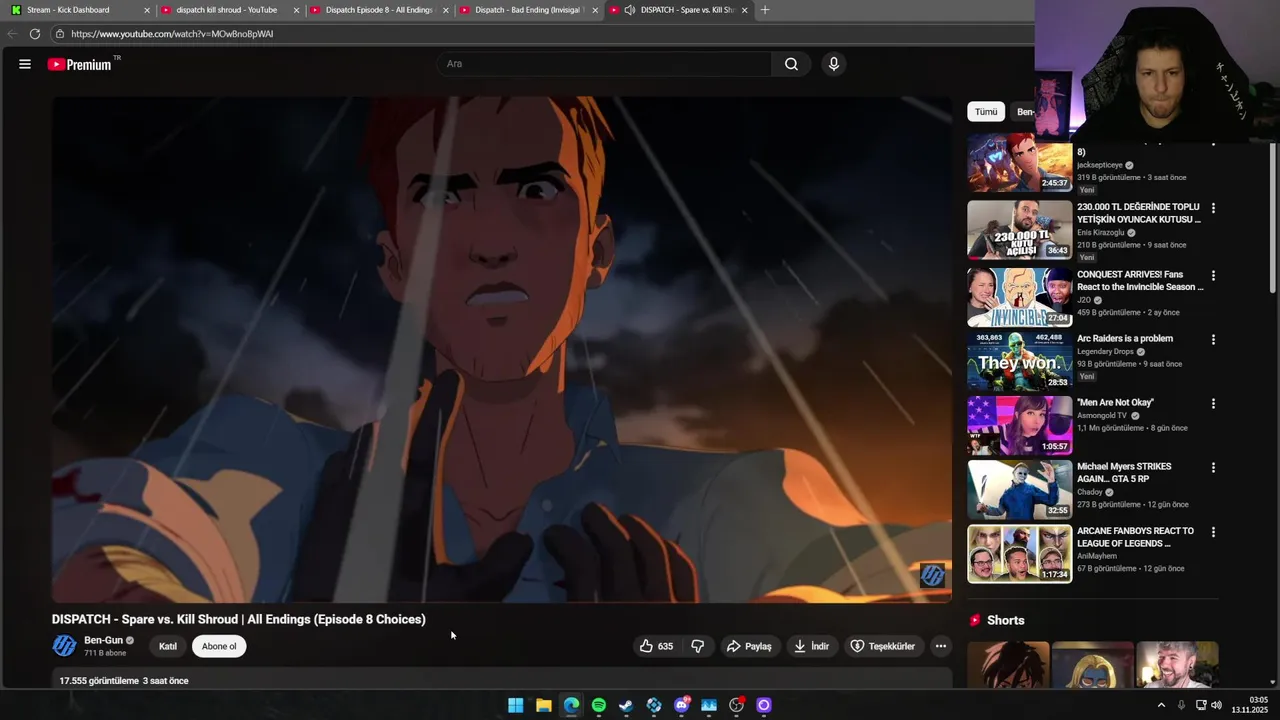Focus the Ara search input field

(604, 64)
